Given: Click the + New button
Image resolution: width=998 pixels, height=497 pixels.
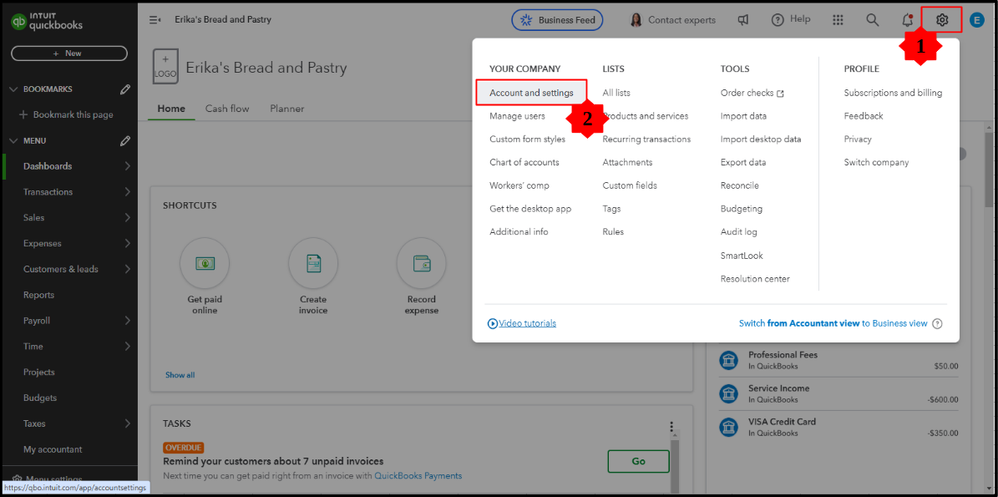Looking at the screenshot, I should point(69,53).
